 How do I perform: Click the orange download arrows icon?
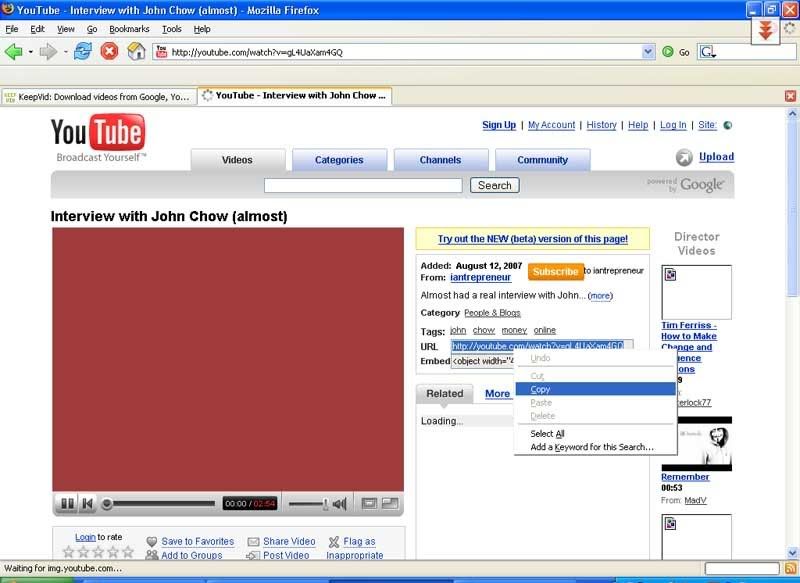tap(765, 31)
